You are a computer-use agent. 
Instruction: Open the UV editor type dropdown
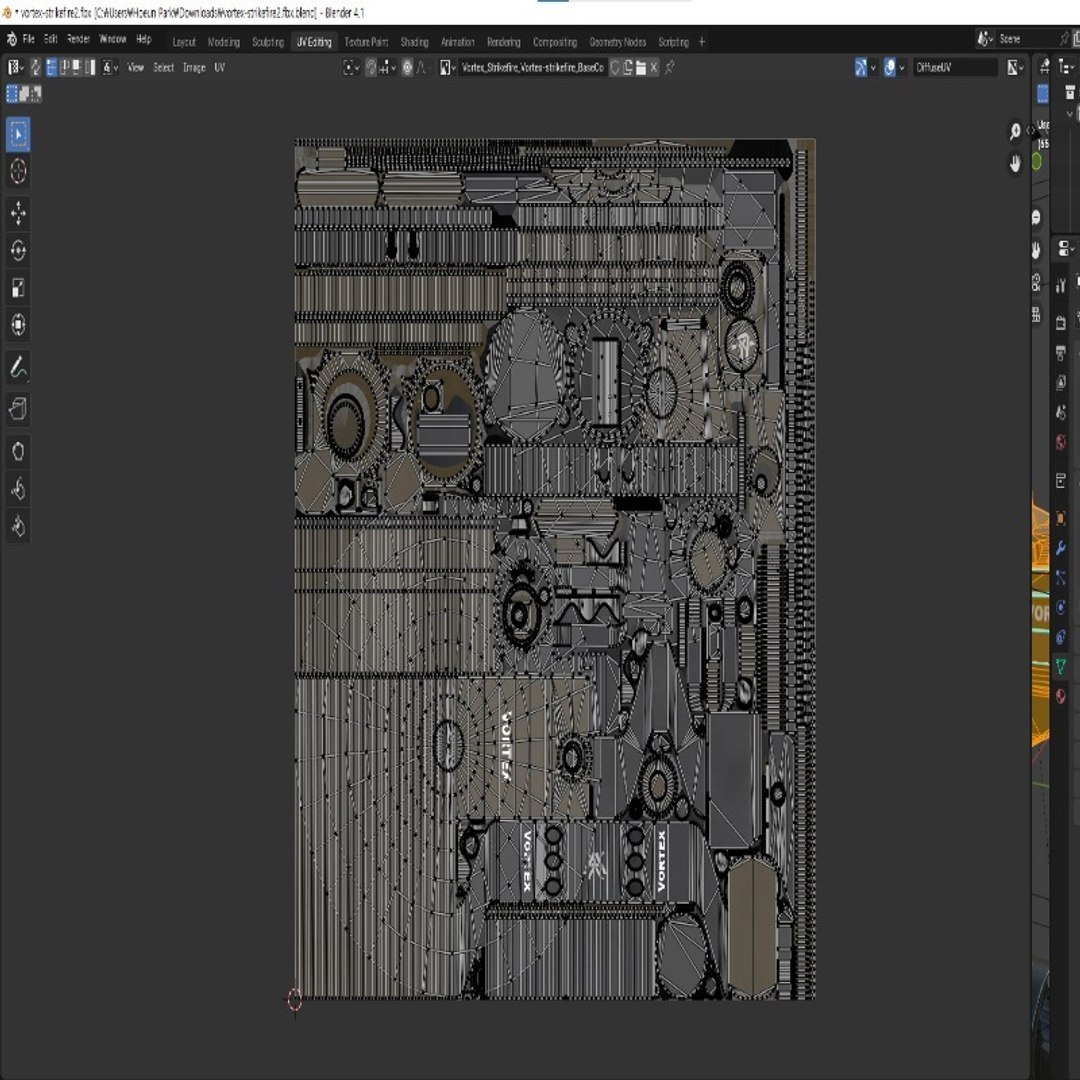[15, 68]
